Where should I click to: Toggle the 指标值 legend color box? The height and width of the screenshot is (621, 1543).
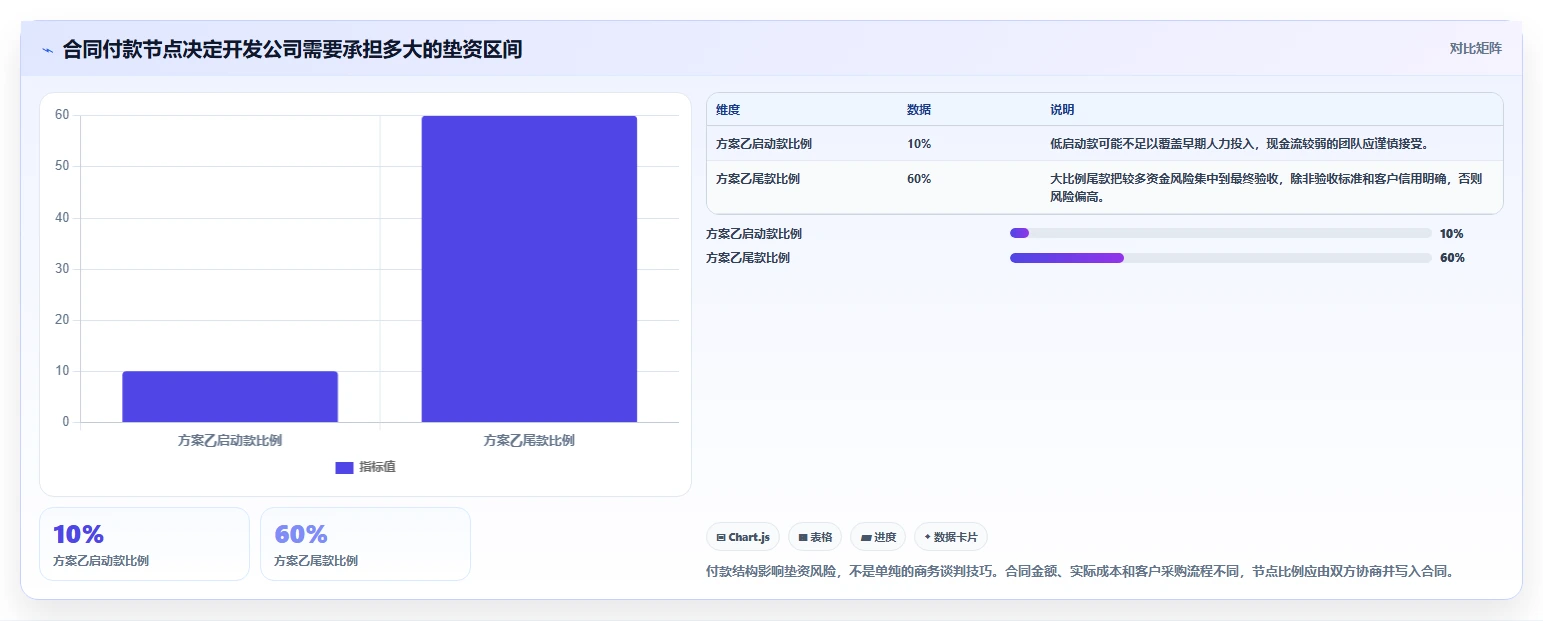pyautogui.click(x=344, y=467)
